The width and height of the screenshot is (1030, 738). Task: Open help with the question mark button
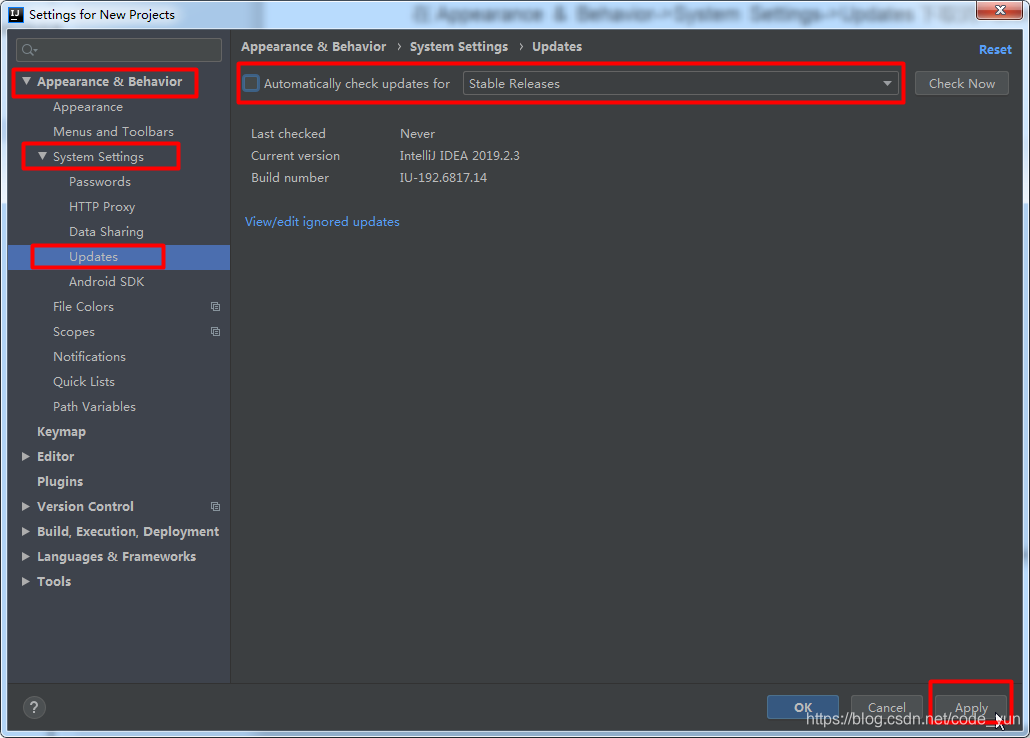[34, 708]
